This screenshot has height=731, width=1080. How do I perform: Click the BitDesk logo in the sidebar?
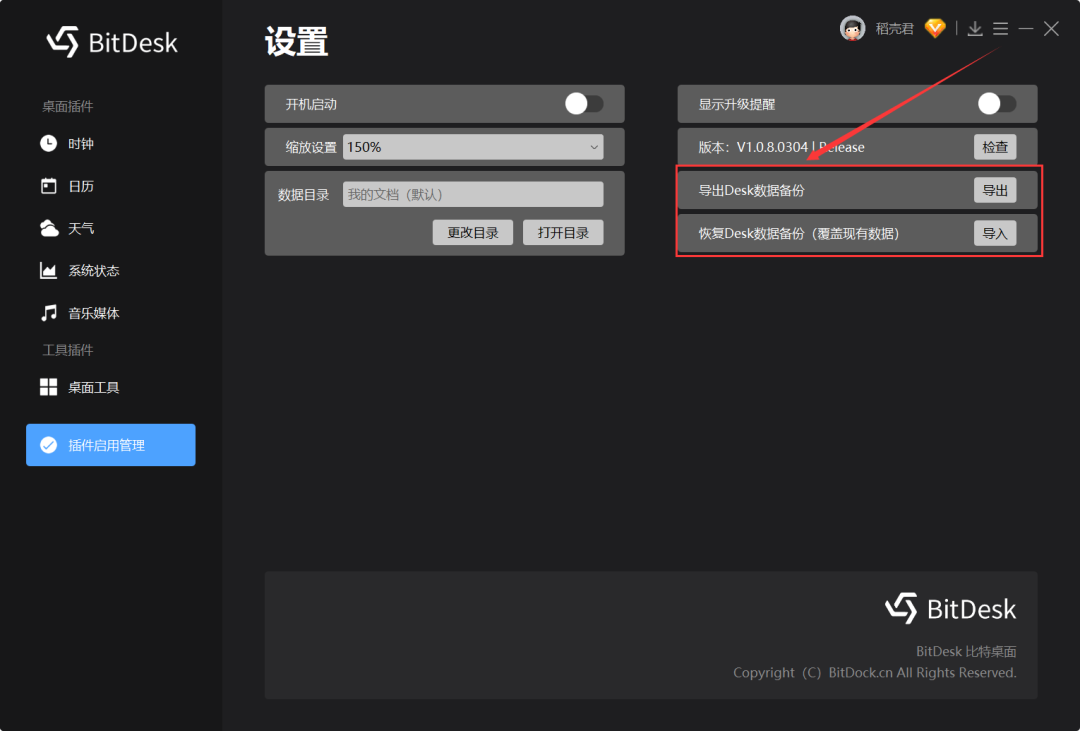click(x=111, y=42)
